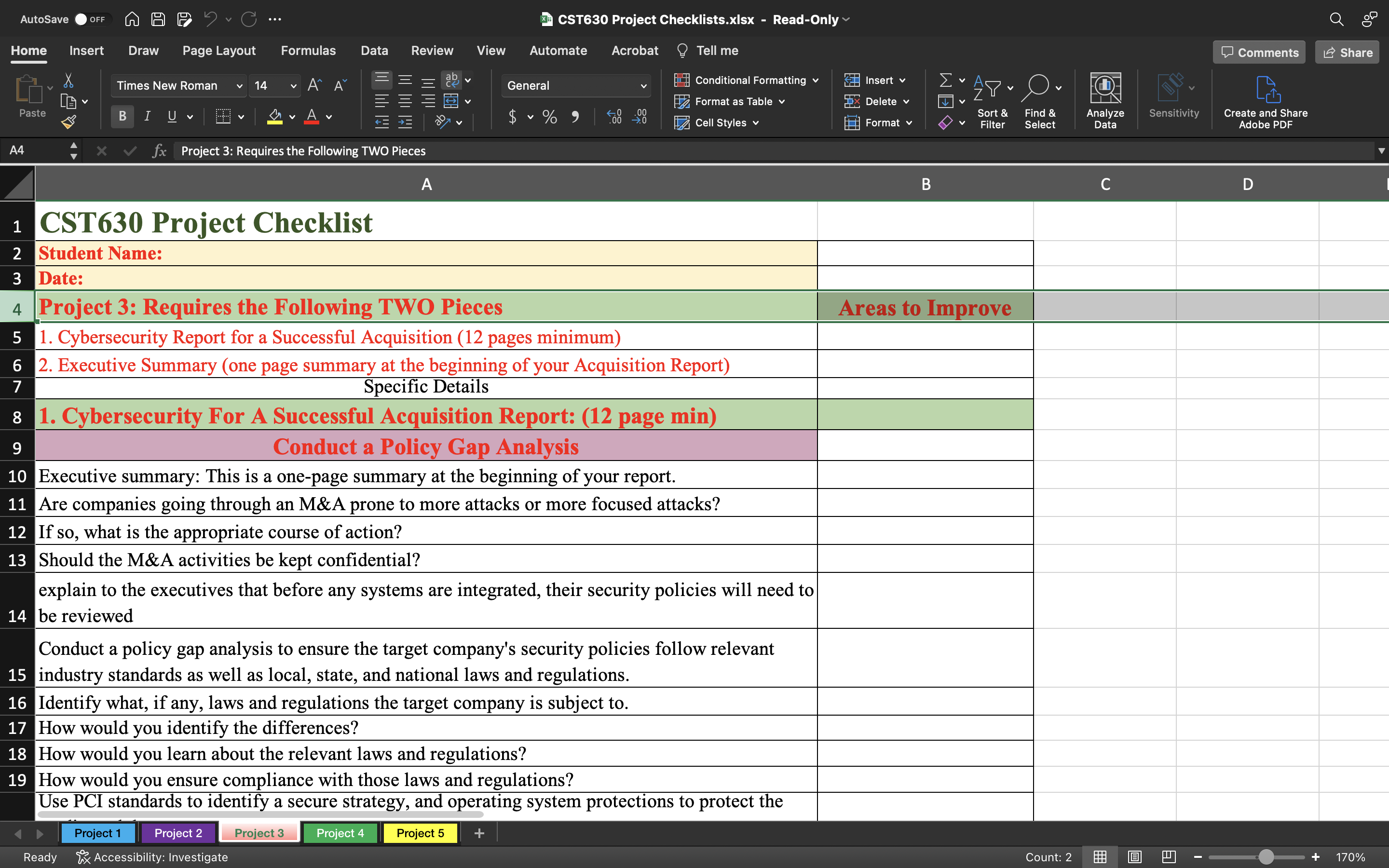Viewport: 1389px width, 868px height.
Task: Toggle align left button
Action: 381,101
